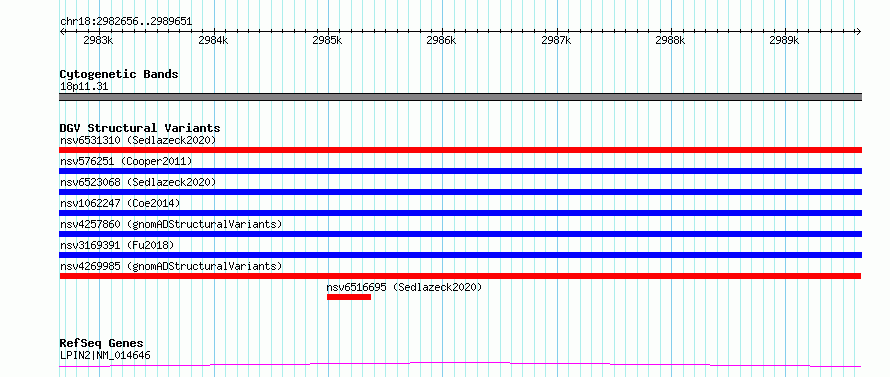Click the 2983k ruler tick label
The width and height of the screenshot is (890, 377).
pos(98,40)
